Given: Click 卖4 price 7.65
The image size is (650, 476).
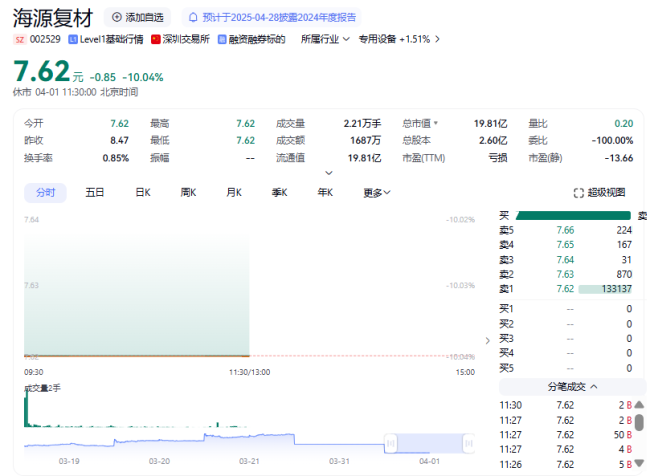Looking at the screenshot, I should tap(565, 245).
